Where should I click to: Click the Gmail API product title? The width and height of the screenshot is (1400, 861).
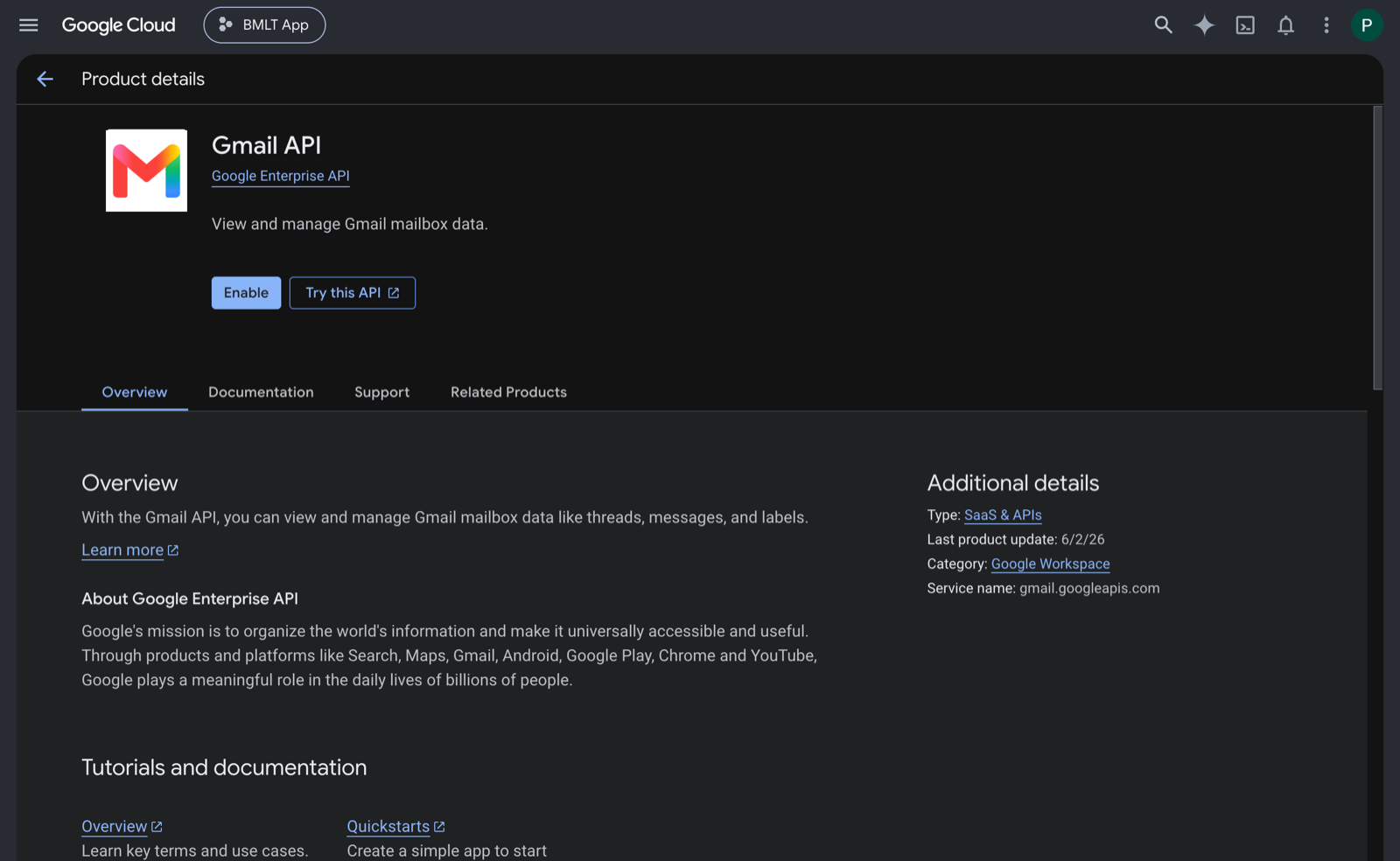pos(266,145)
